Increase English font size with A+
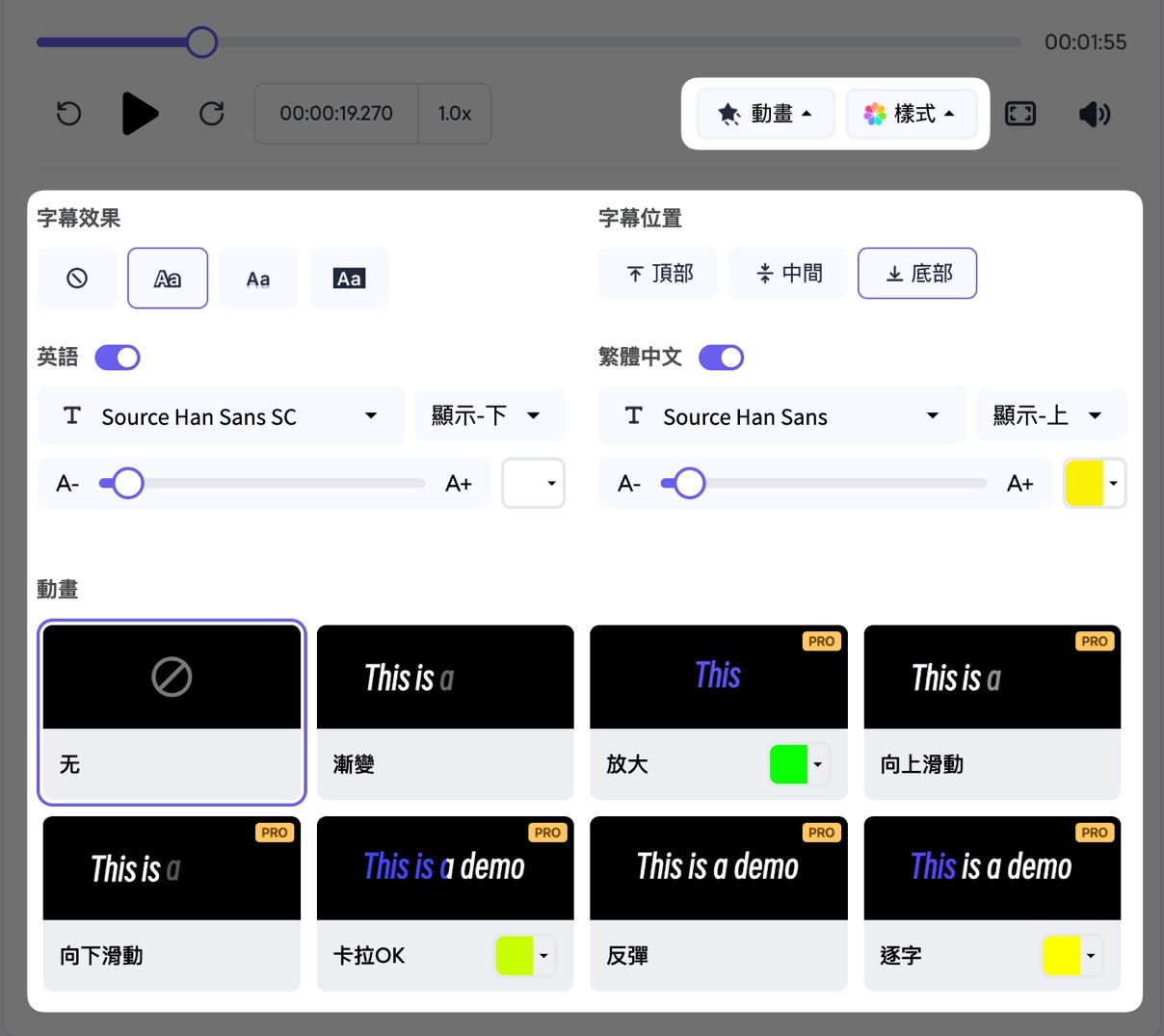 459,484
